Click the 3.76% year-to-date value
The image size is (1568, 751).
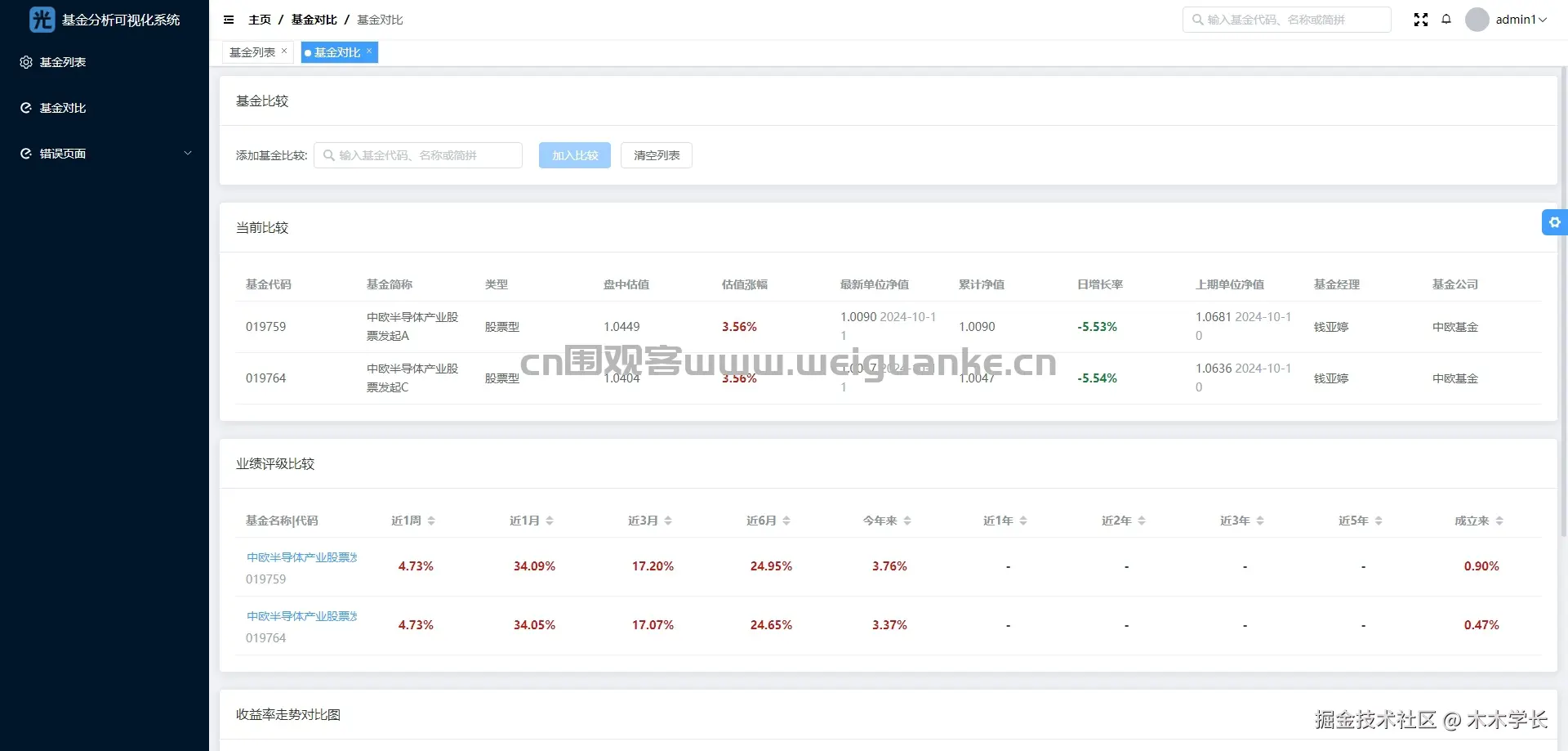click(889, 566)
